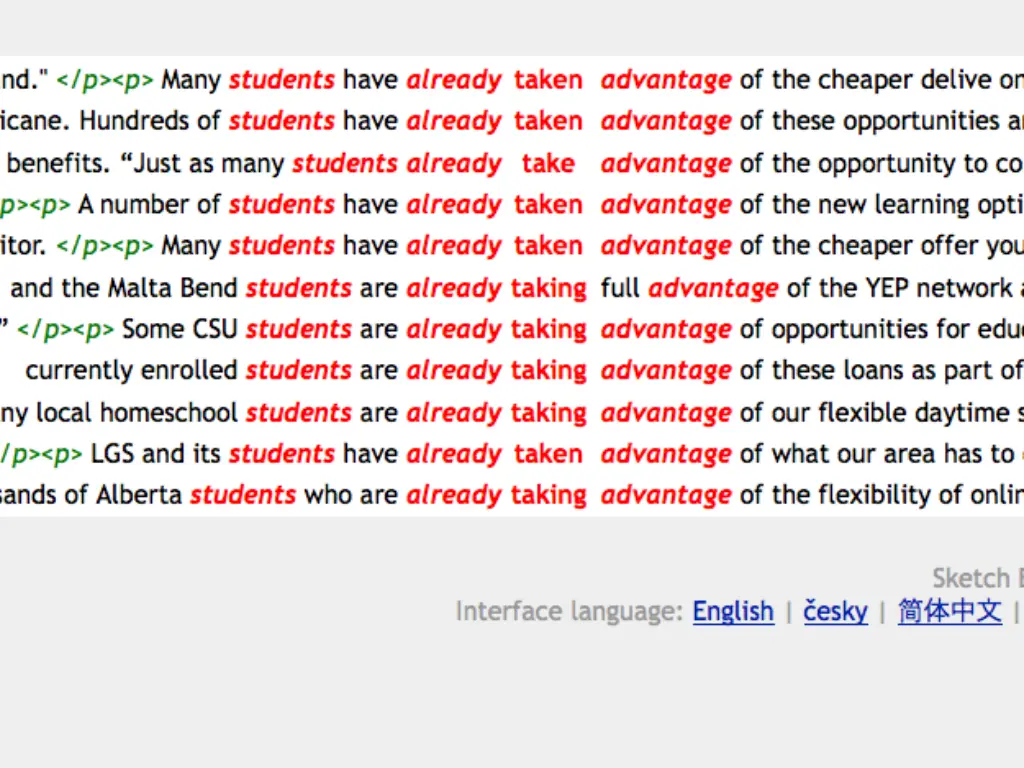The height and width of the screenshot is (768, 1024).
Task: Click 'students' in the 'Hundreds of' line
Action: pos(281,121)
